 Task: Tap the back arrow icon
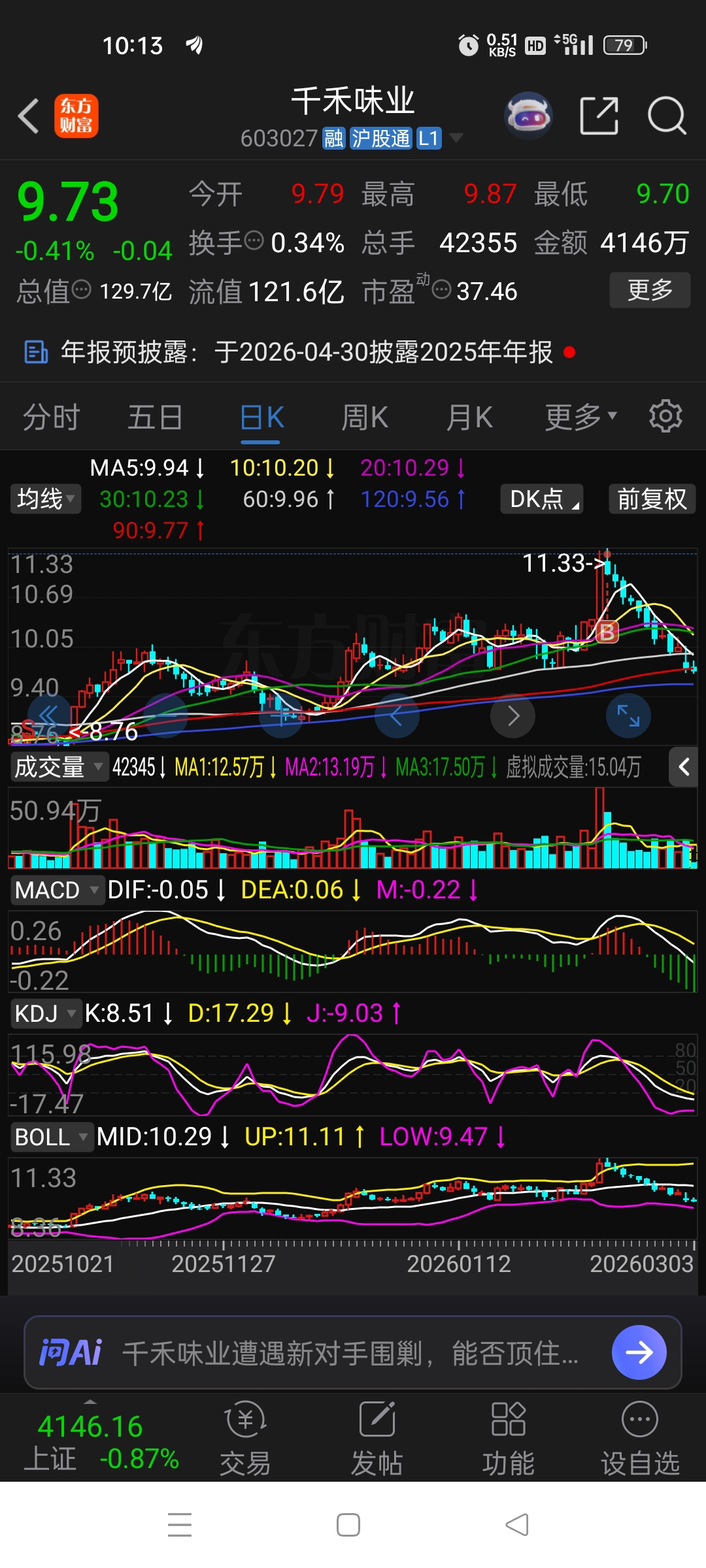(x=29, y=116)
